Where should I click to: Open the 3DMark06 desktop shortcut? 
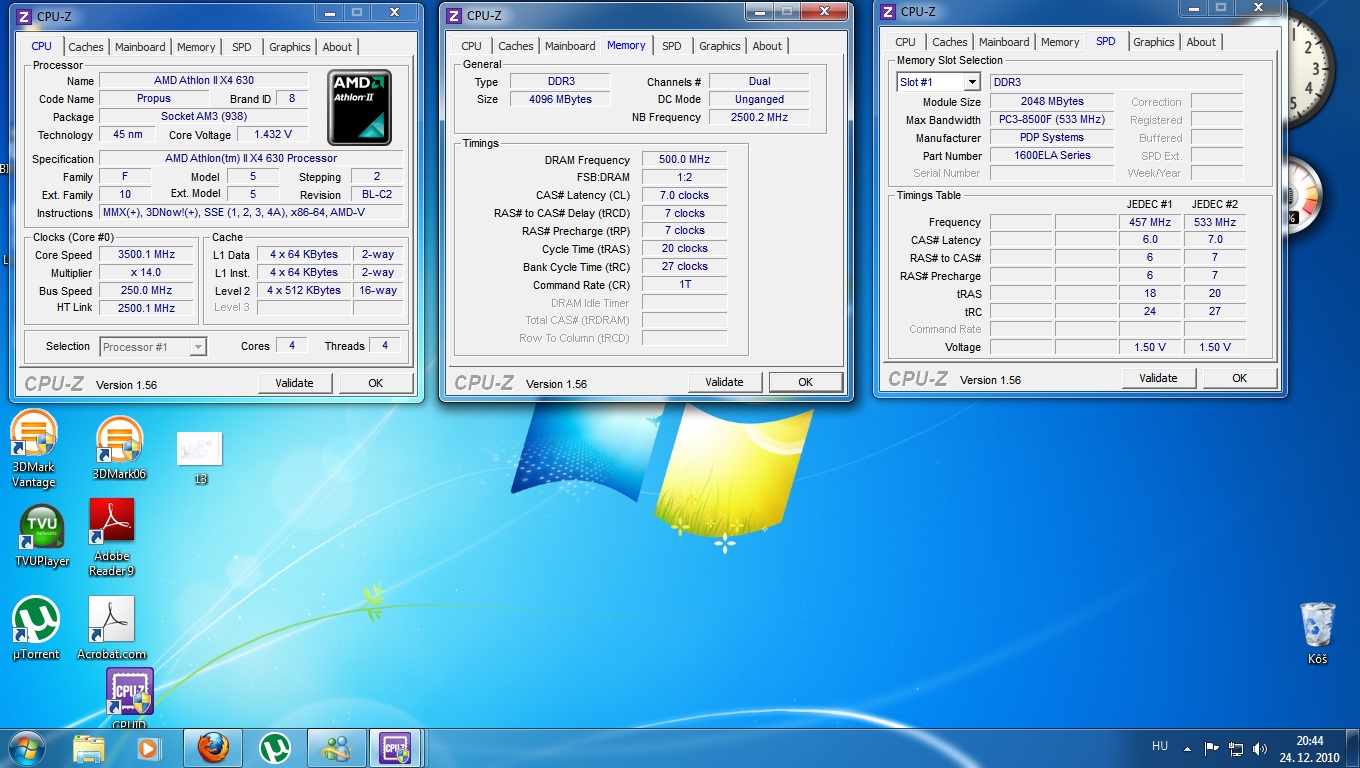pyautogui.click(x=119, y=449)
